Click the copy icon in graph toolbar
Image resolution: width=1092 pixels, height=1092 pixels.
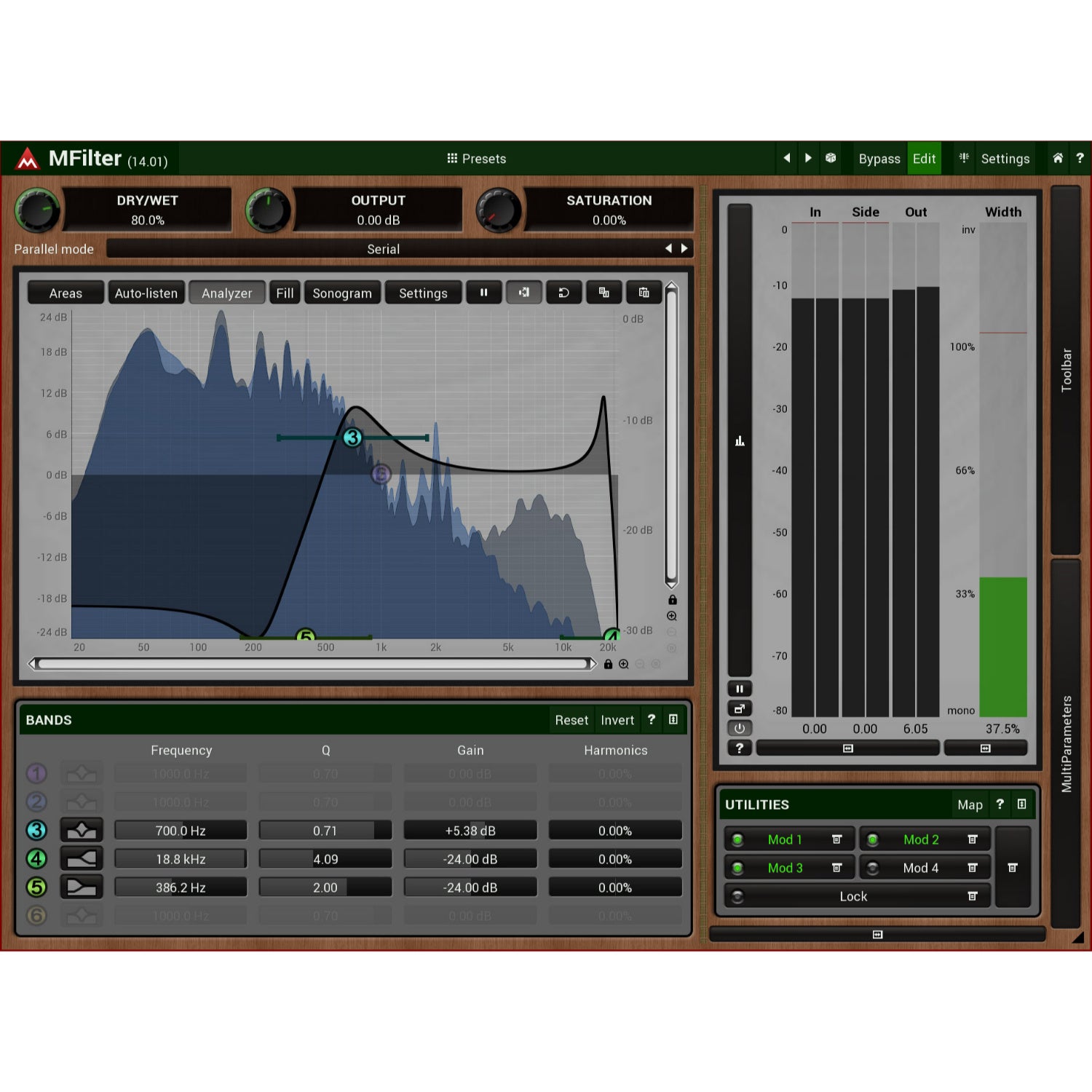604,293
